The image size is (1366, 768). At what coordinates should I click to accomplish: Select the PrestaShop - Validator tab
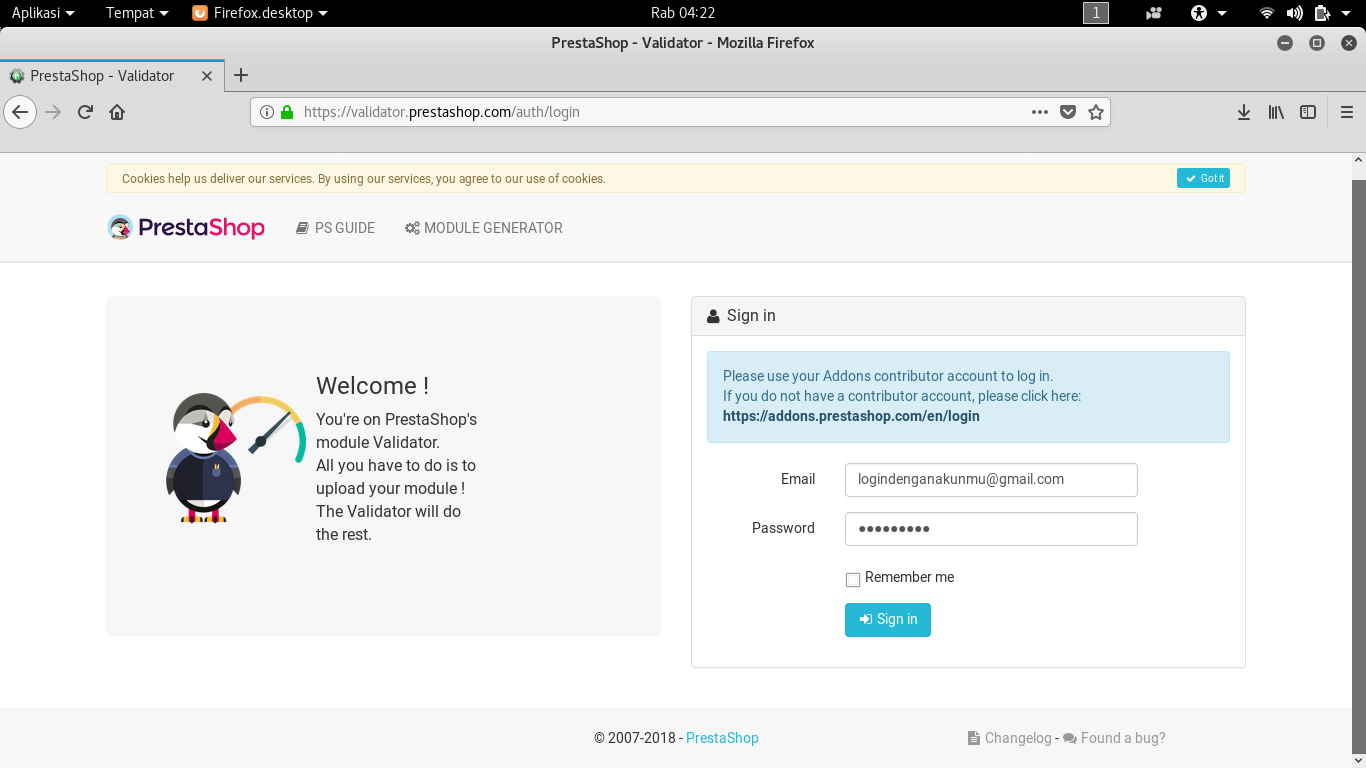tap(112, 76)
